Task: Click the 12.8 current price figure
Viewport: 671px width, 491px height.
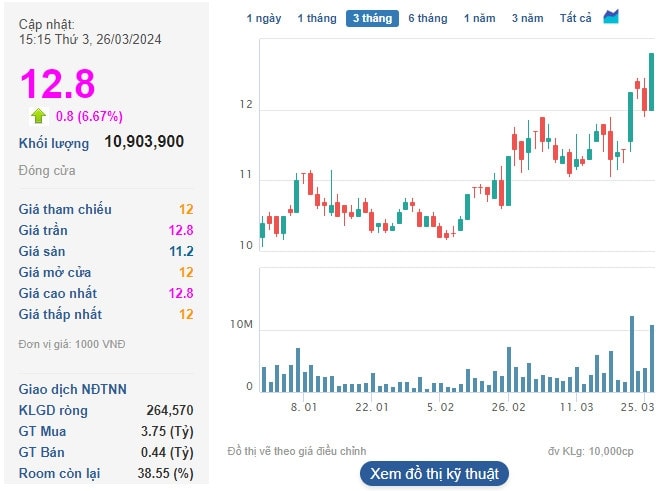Action: [x=57, y=83]
